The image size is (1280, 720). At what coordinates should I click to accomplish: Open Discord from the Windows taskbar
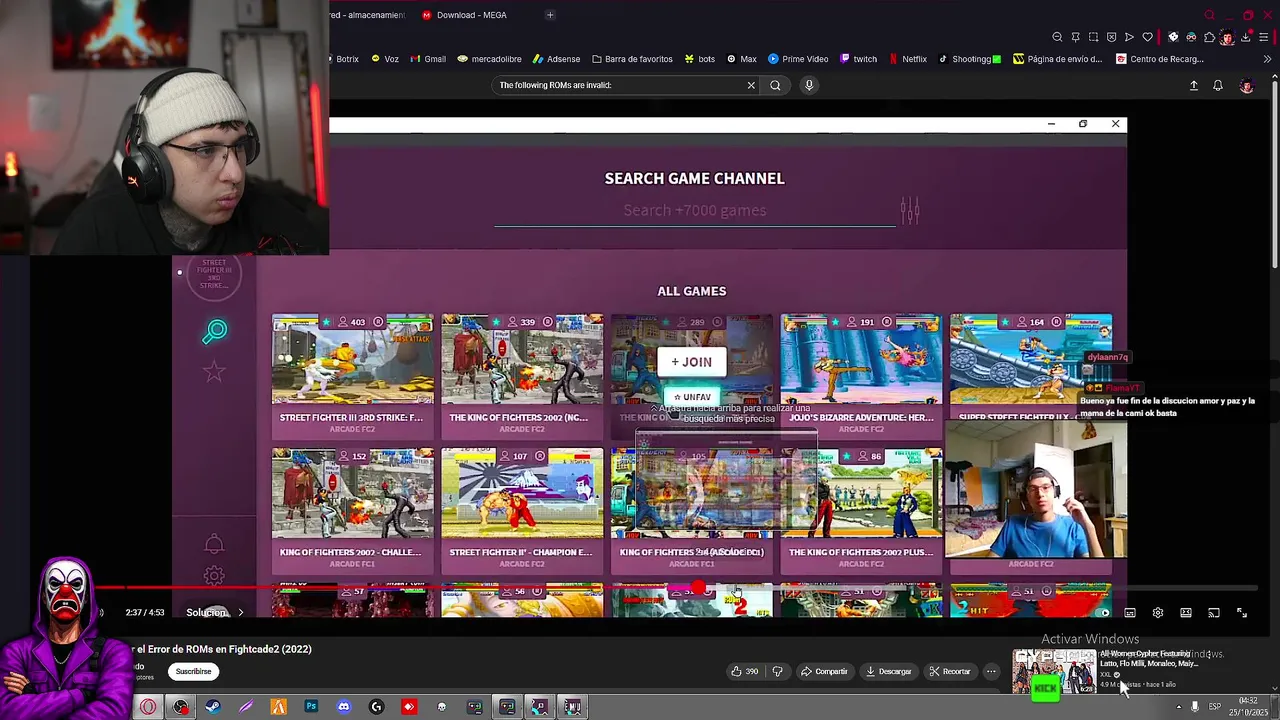343,707
